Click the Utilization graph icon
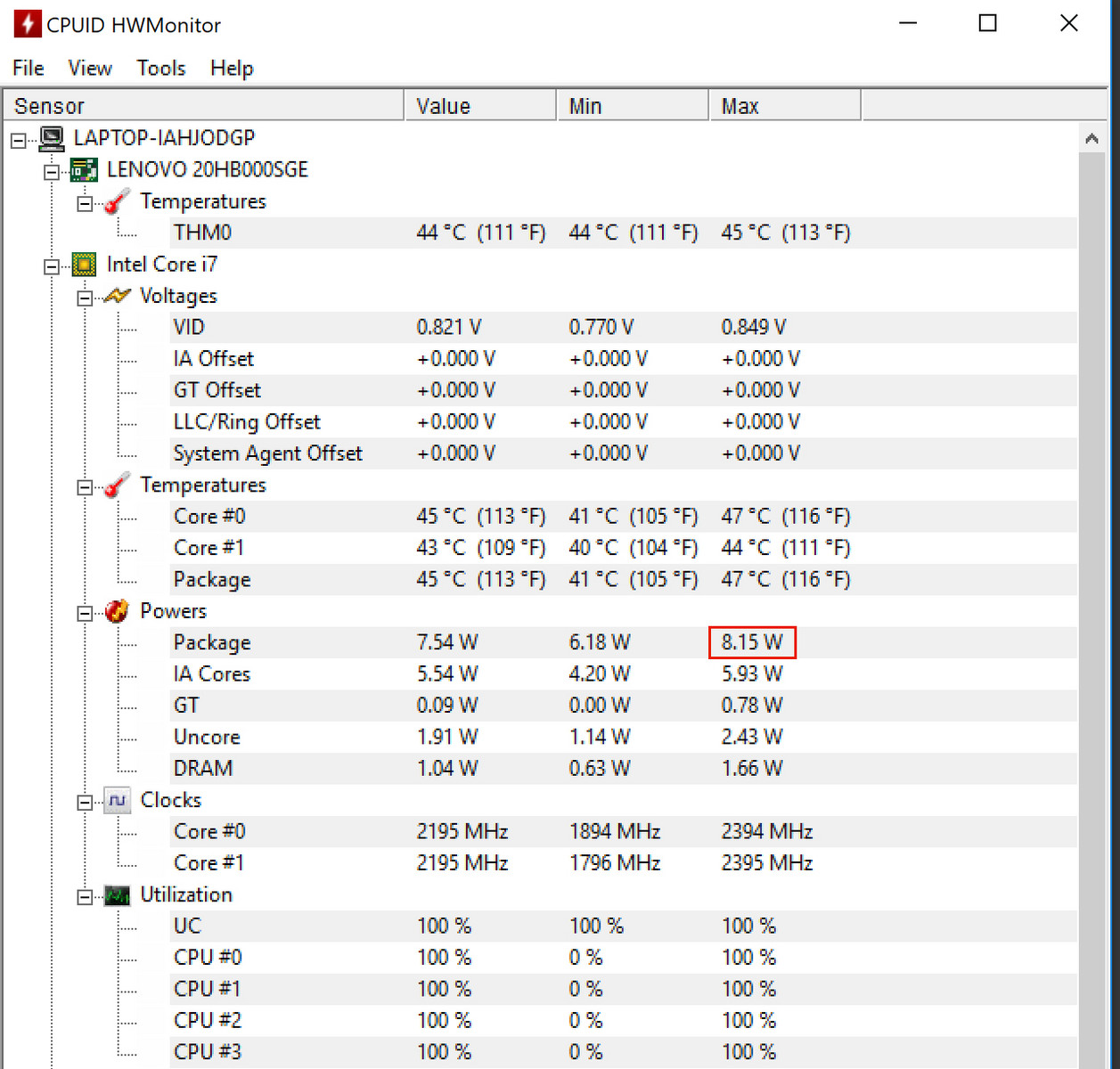1120x1069 pixels. (118, 895)
